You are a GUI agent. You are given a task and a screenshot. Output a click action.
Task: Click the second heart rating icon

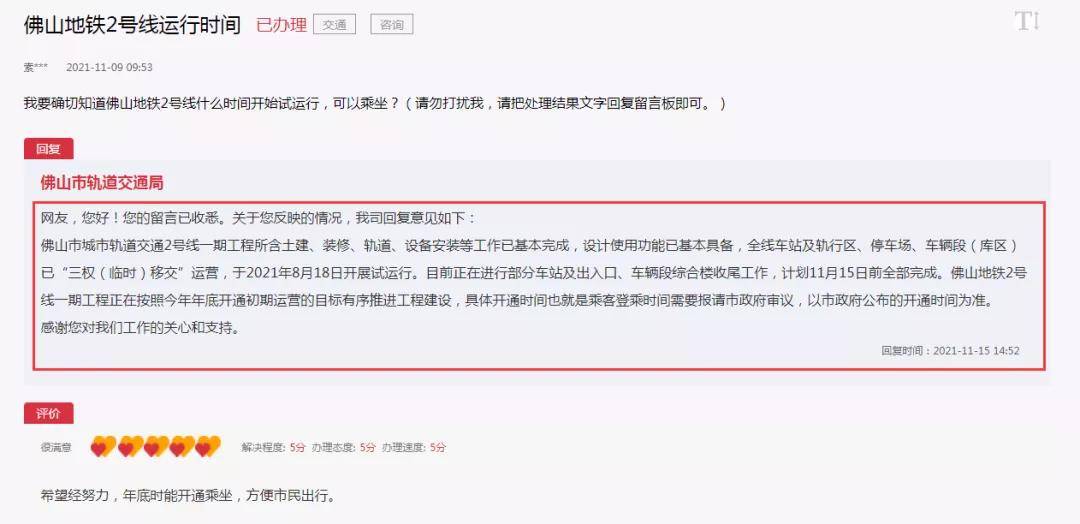130,446
